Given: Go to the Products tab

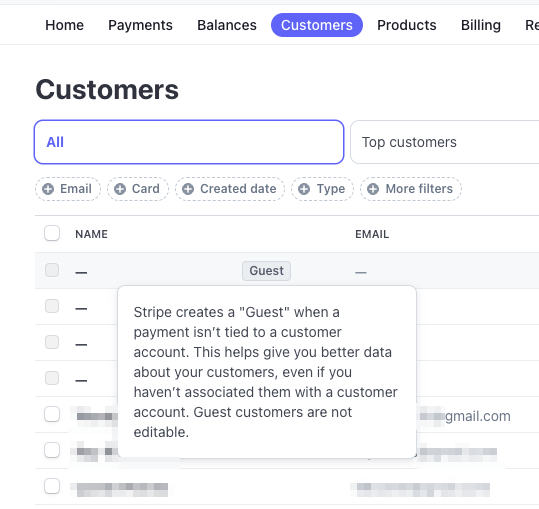Looking at the screenshot, I should click(407, 25).
